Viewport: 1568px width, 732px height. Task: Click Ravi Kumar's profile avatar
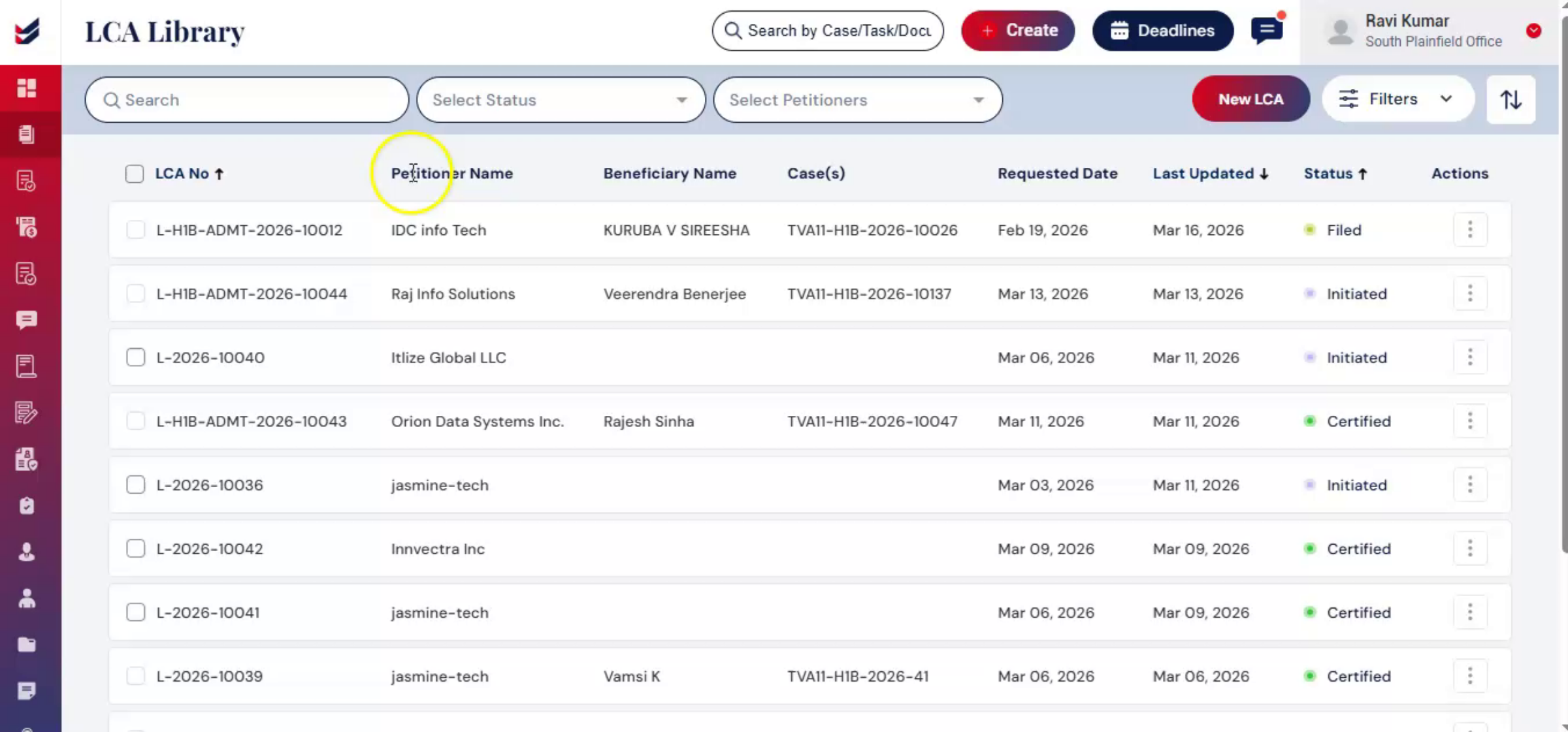point(1341,31)
